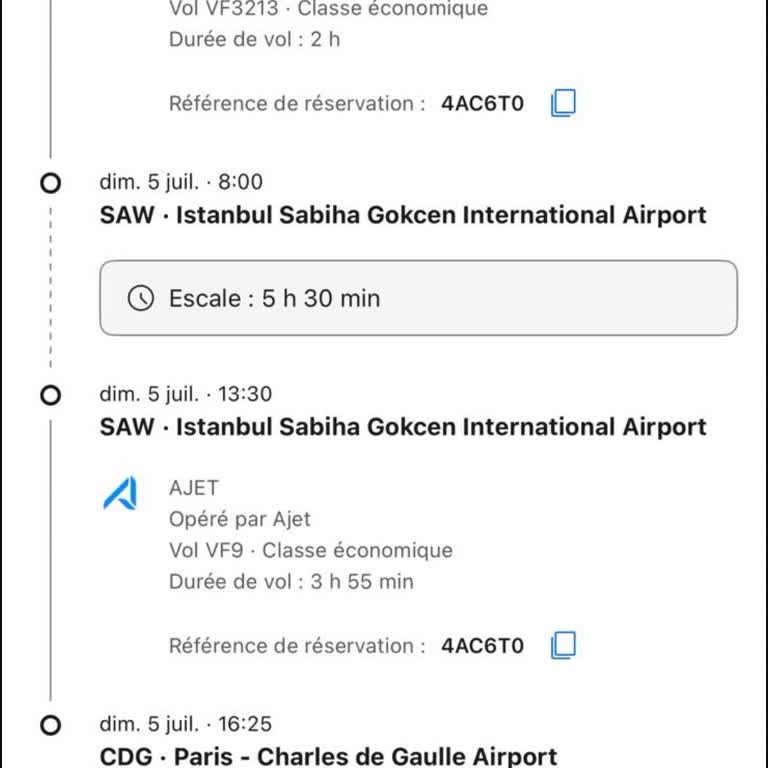768x768 pixels.
Task: Click second 4AC6T0 reservation code
Action: click(x=482, y=646)
